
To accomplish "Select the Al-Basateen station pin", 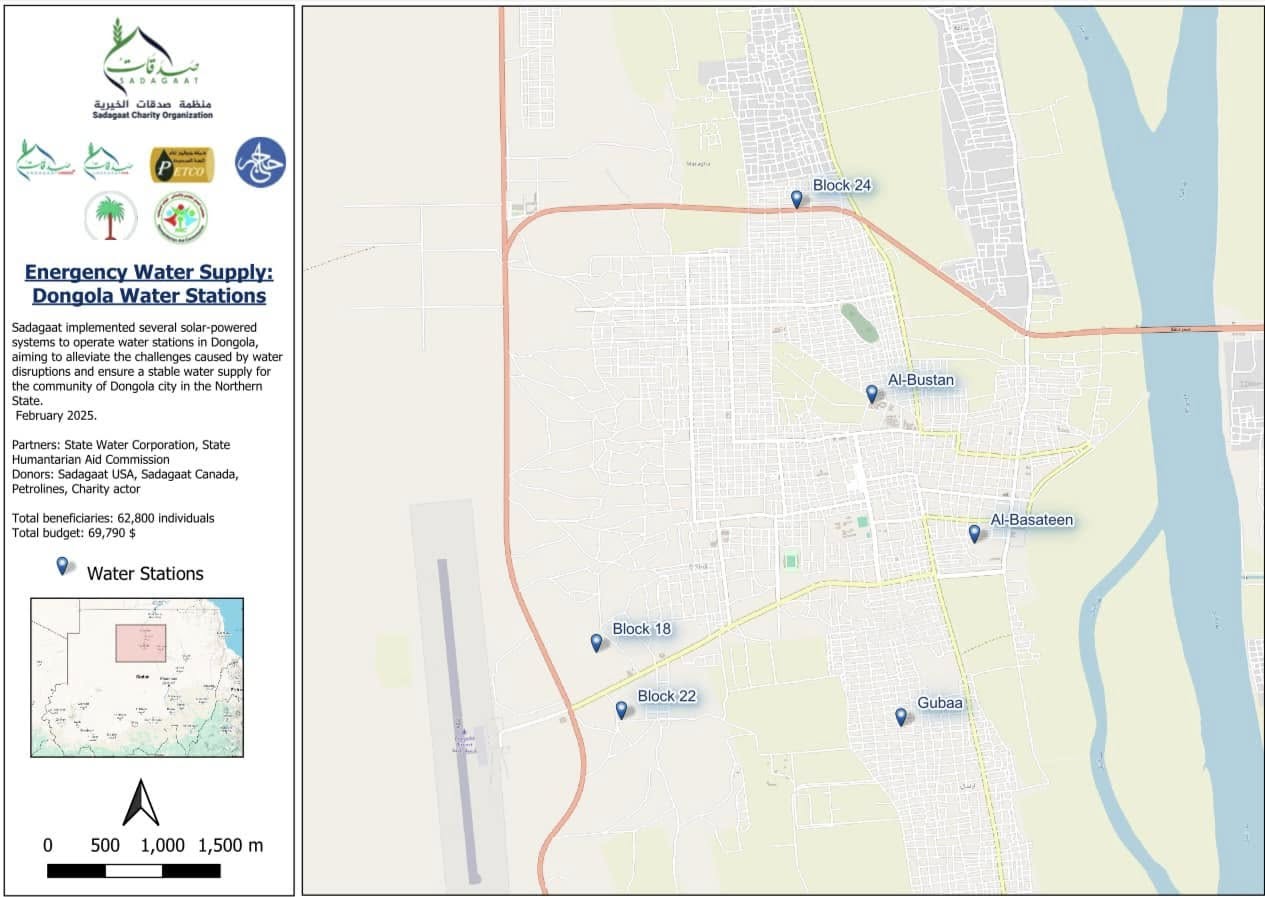I will tap(975, 534).
